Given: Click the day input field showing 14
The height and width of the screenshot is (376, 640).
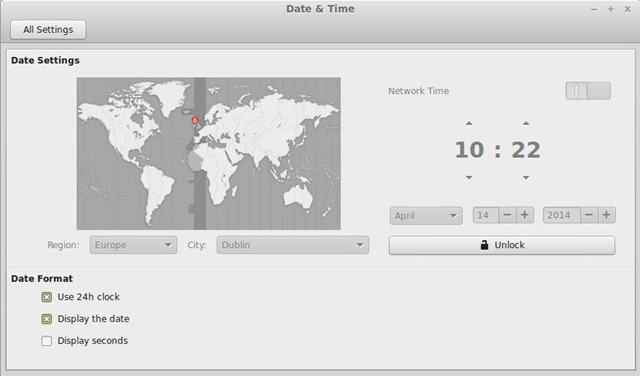Looking at the screenshot, I should point(486,215).
